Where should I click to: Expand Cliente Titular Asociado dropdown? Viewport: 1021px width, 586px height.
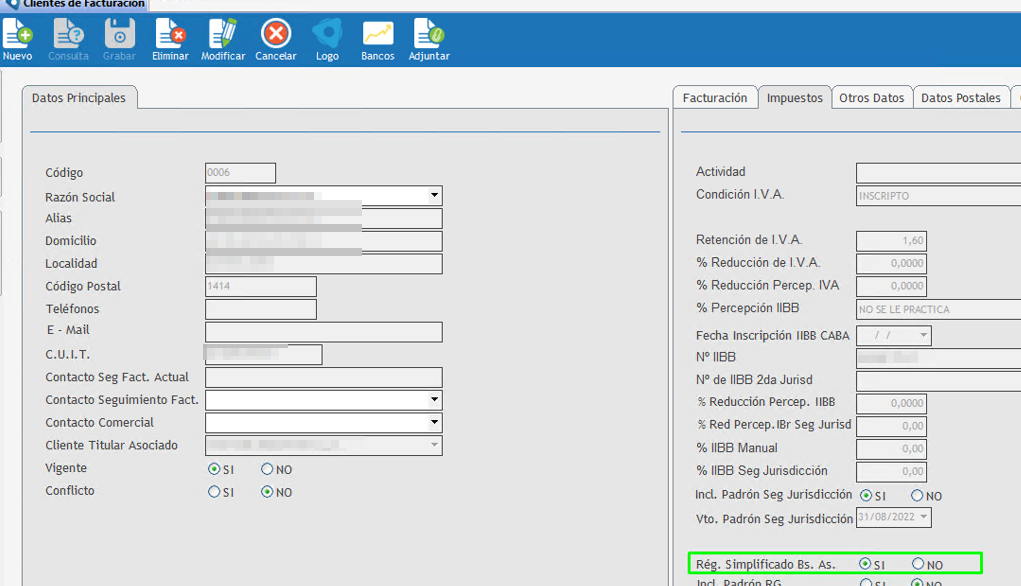pos(434,445)
